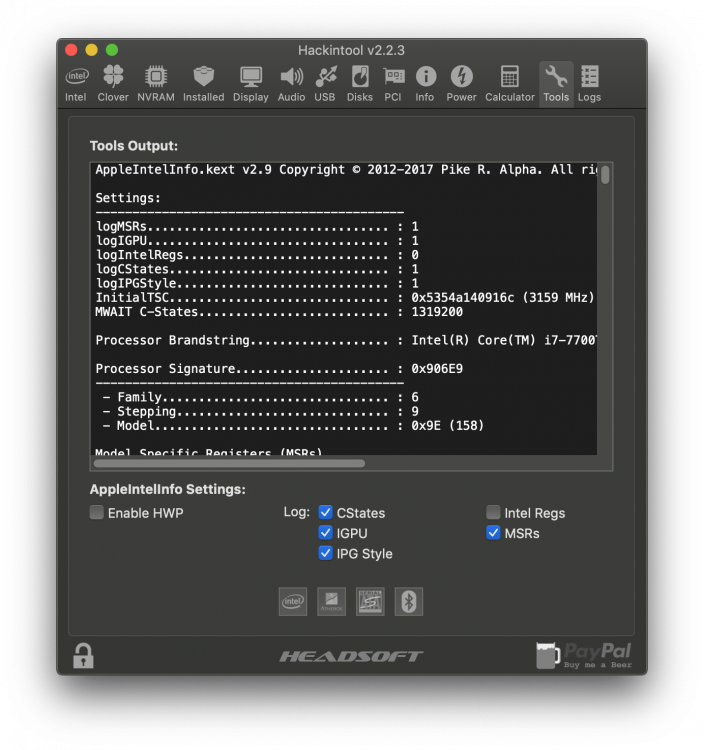
Task: Click the logIPGStyle output line
Action: [x=257, y=283]
